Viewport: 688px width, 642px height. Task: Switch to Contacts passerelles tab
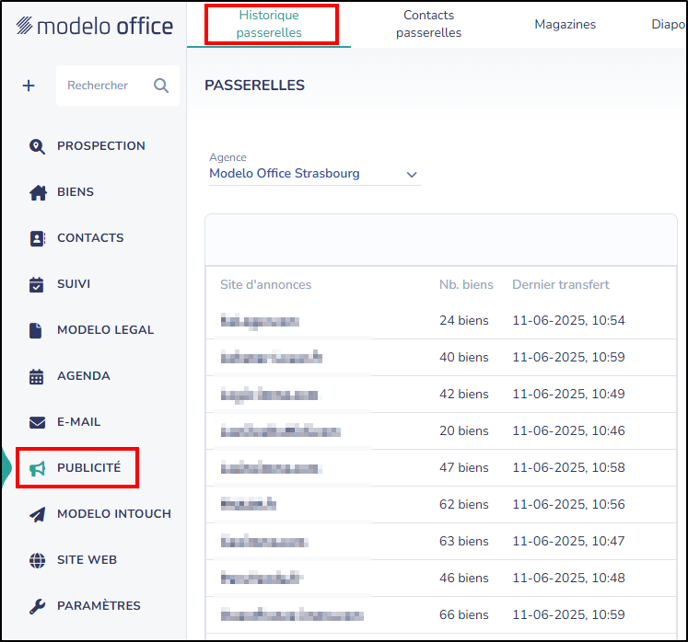click(429, 24)
